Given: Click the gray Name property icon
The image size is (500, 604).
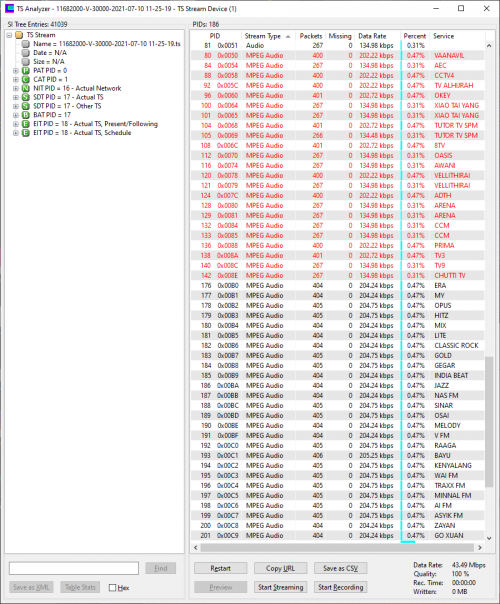Looking at the screenshot, I should click(26, 44).
